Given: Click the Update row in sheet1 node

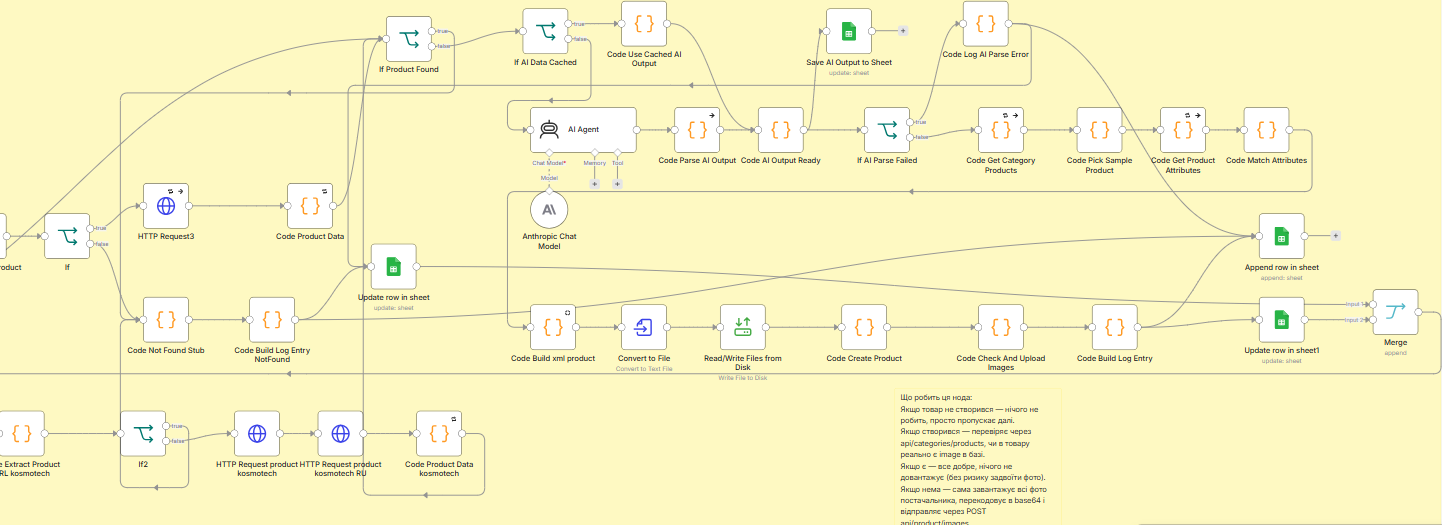Looking at the screenshot, I should (1281, 319).
